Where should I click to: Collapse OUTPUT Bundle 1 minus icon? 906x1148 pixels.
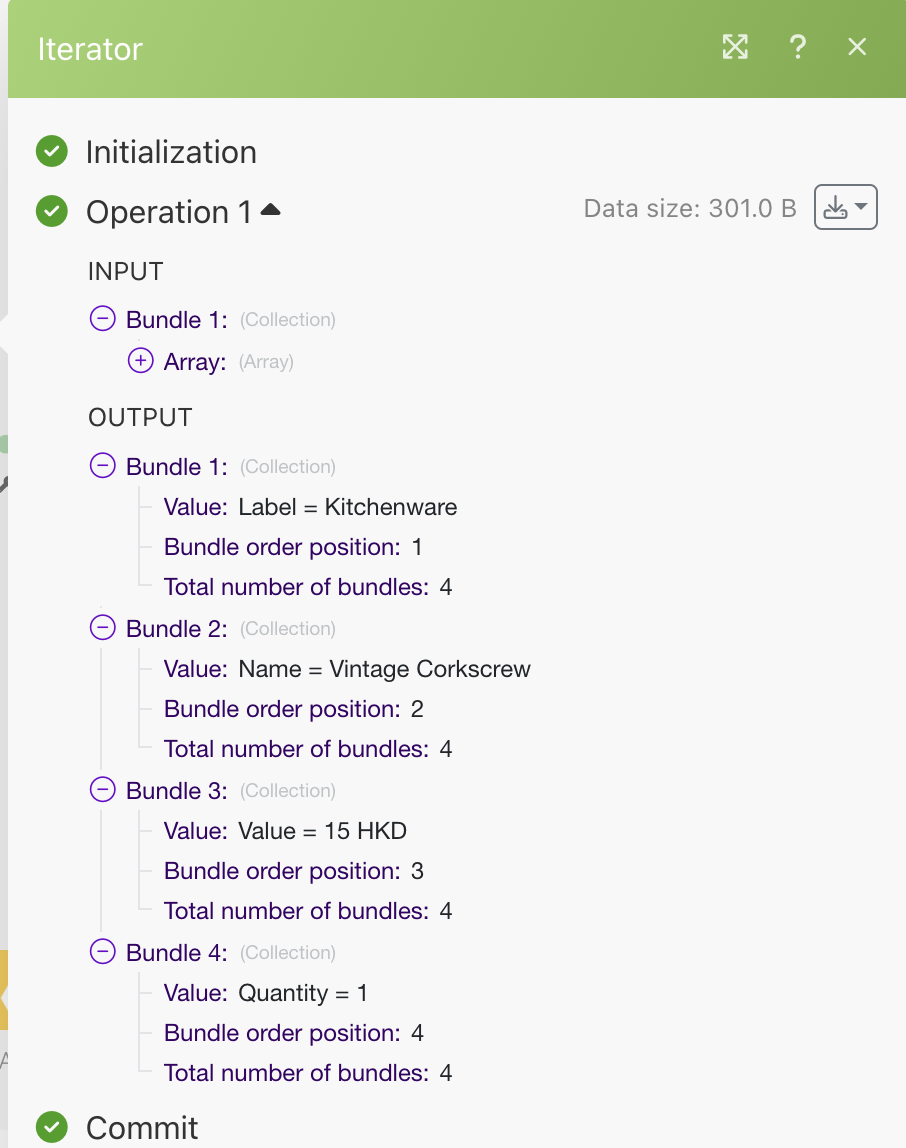click(x=102, y=466)
